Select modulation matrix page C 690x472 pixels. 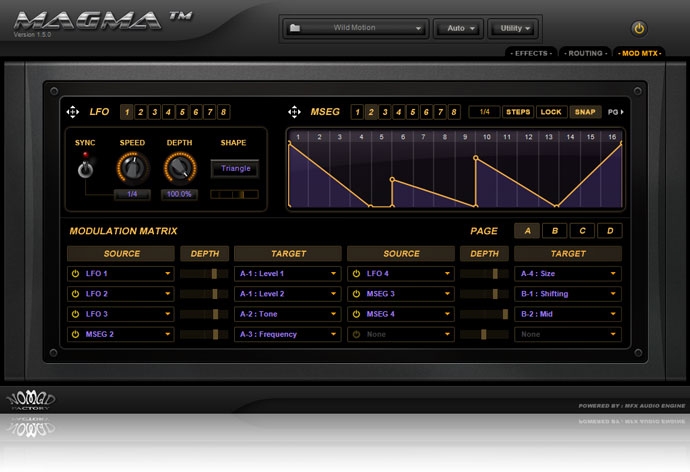click(582, 231)
